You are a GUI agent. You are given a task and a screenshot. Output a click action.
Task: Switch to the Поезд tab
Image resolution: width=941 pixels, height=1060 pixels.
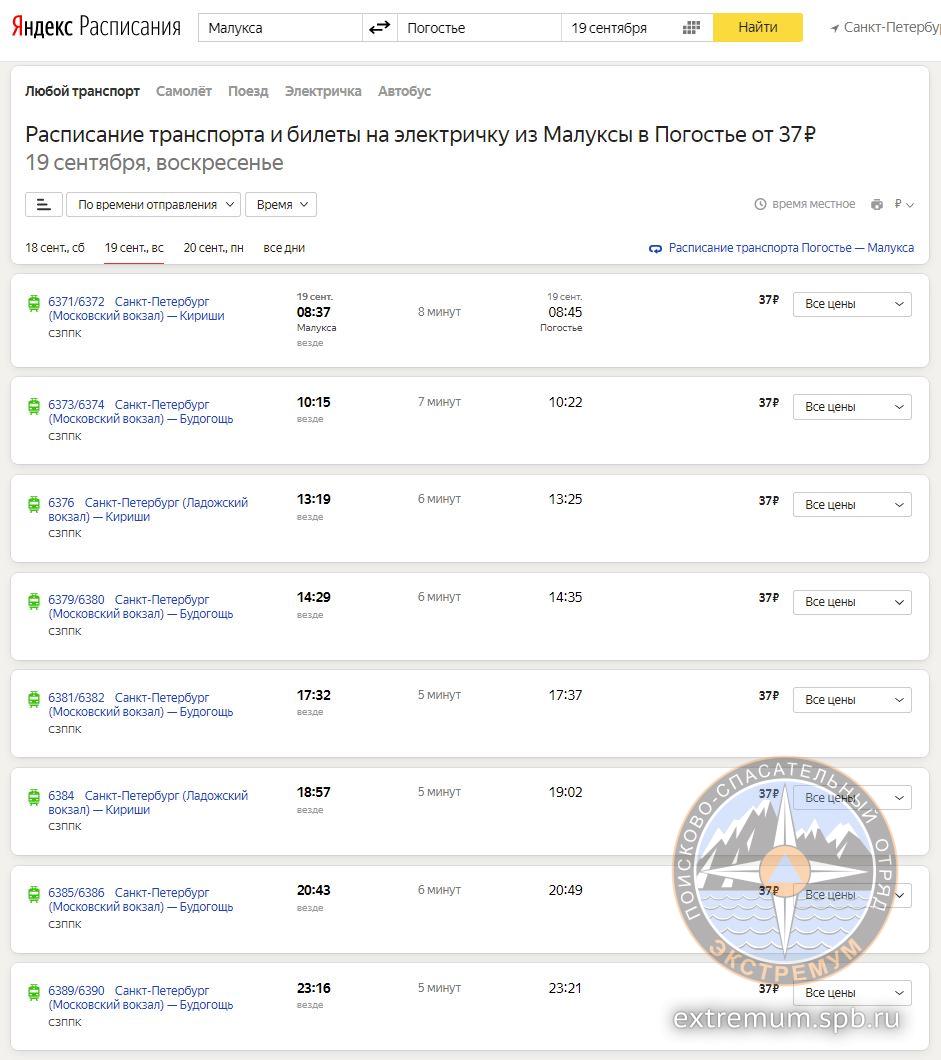(x=248, y=91)
